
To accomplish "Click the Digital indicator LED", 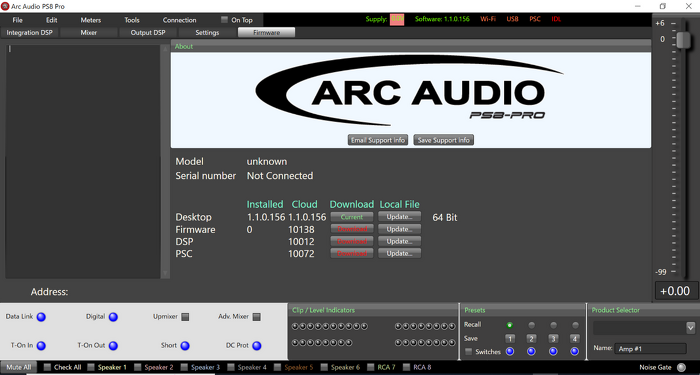I will [x=113, y=317].
